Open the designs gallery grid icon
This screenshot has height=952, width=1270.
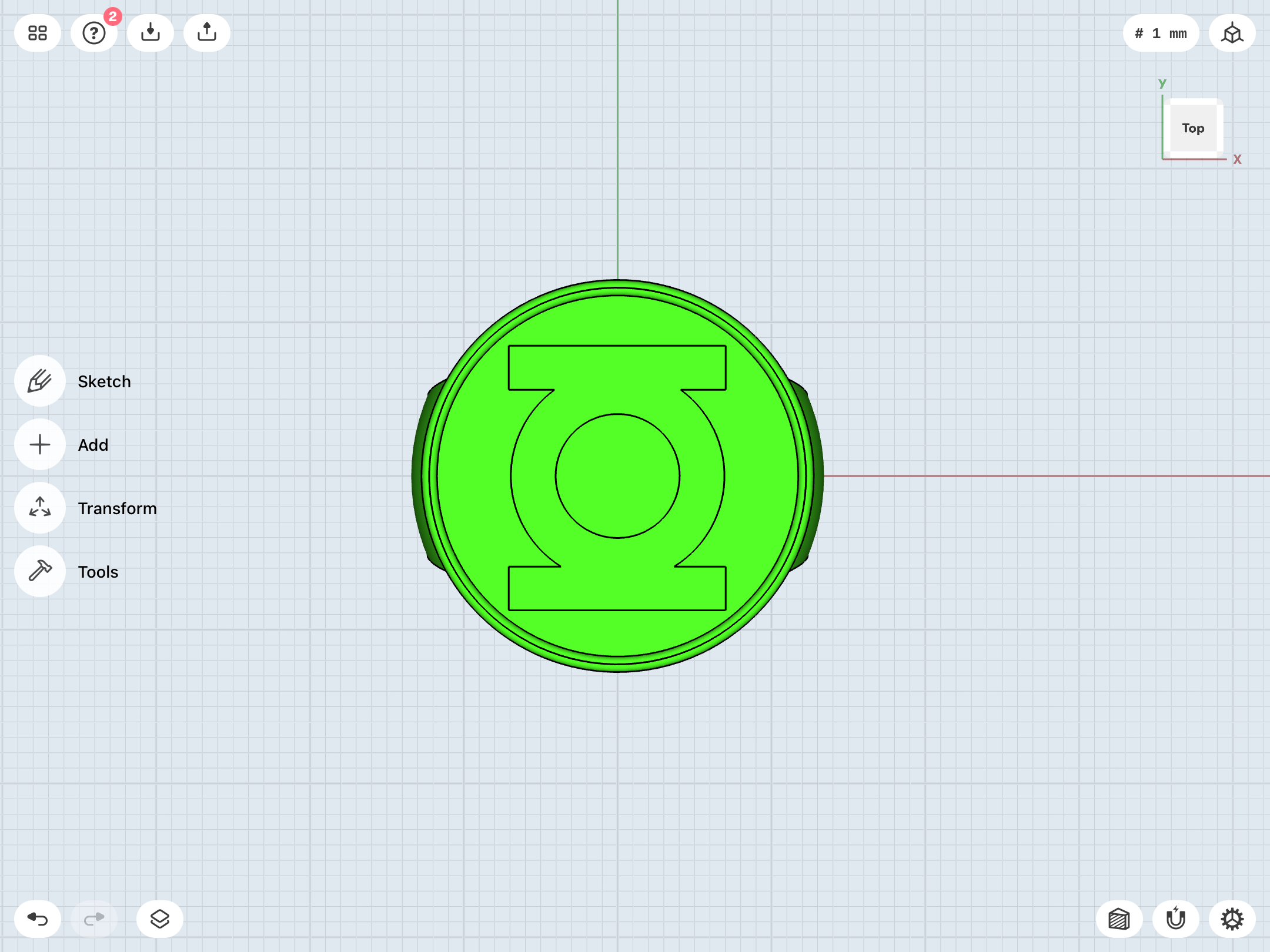point(38,33)
